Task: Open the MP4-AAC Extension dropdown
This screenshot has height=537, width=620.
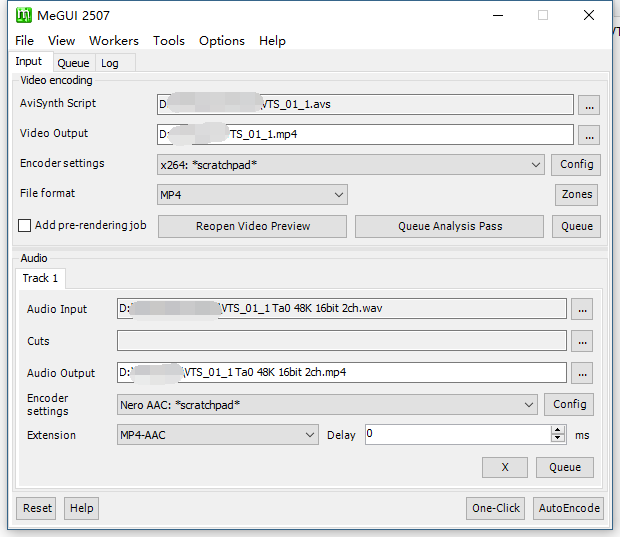Action: (310, 435)
